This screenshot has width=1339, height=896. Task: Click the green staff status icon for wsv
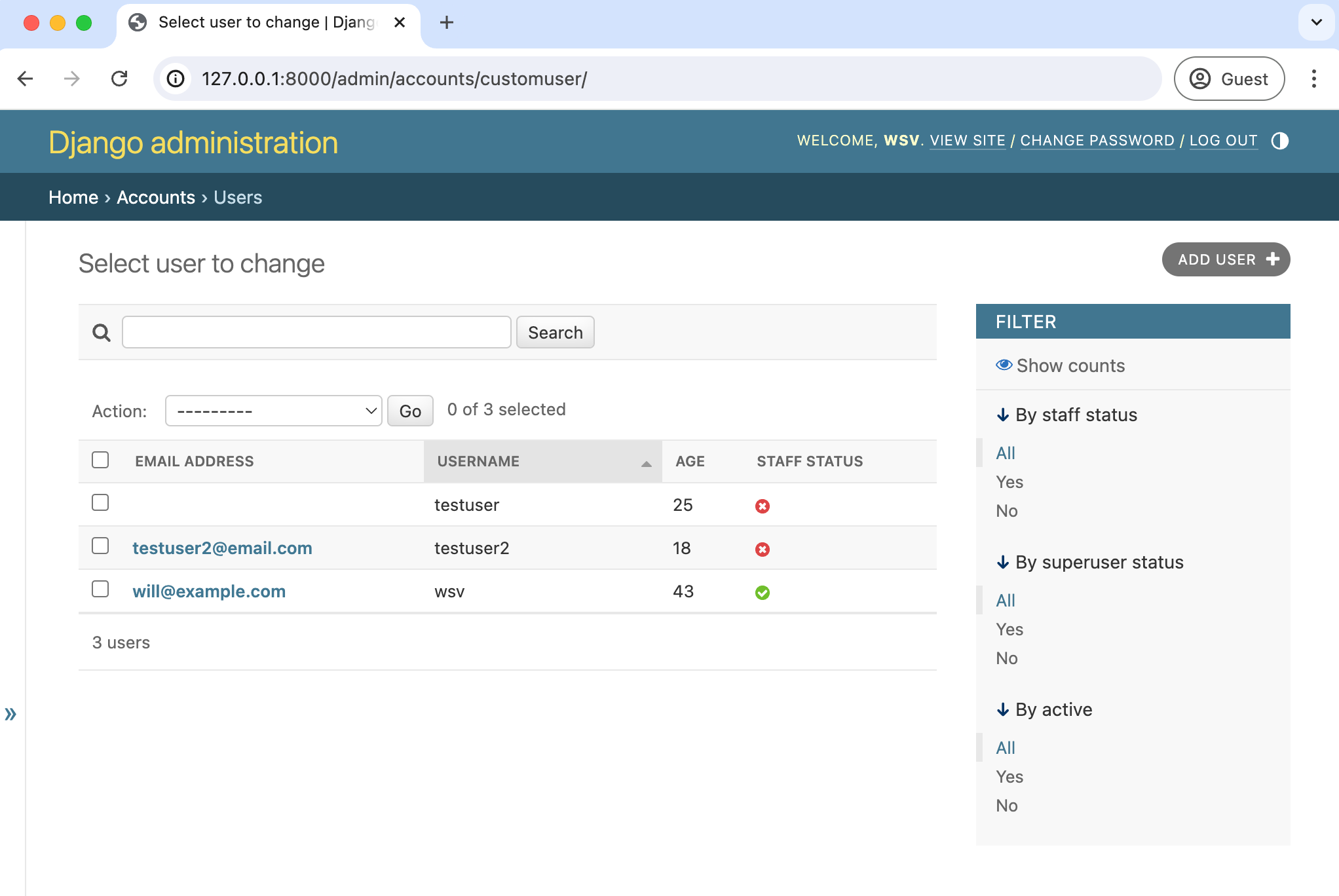tap(763, 593)
